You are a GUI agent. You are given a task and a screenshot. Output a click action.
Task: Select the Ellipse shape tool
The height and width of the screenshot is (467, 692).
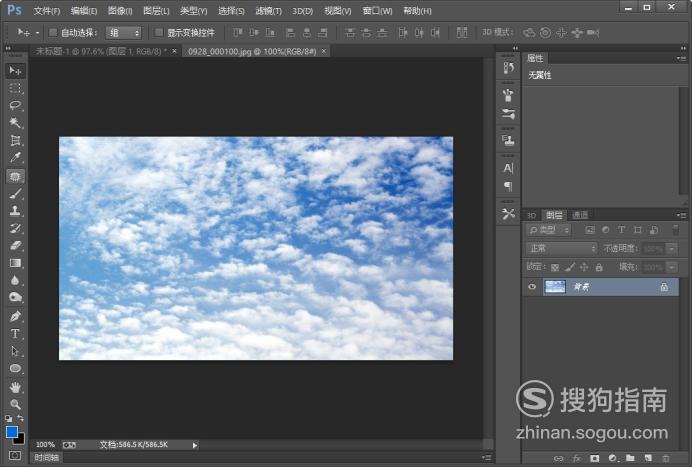coord(15,369)
